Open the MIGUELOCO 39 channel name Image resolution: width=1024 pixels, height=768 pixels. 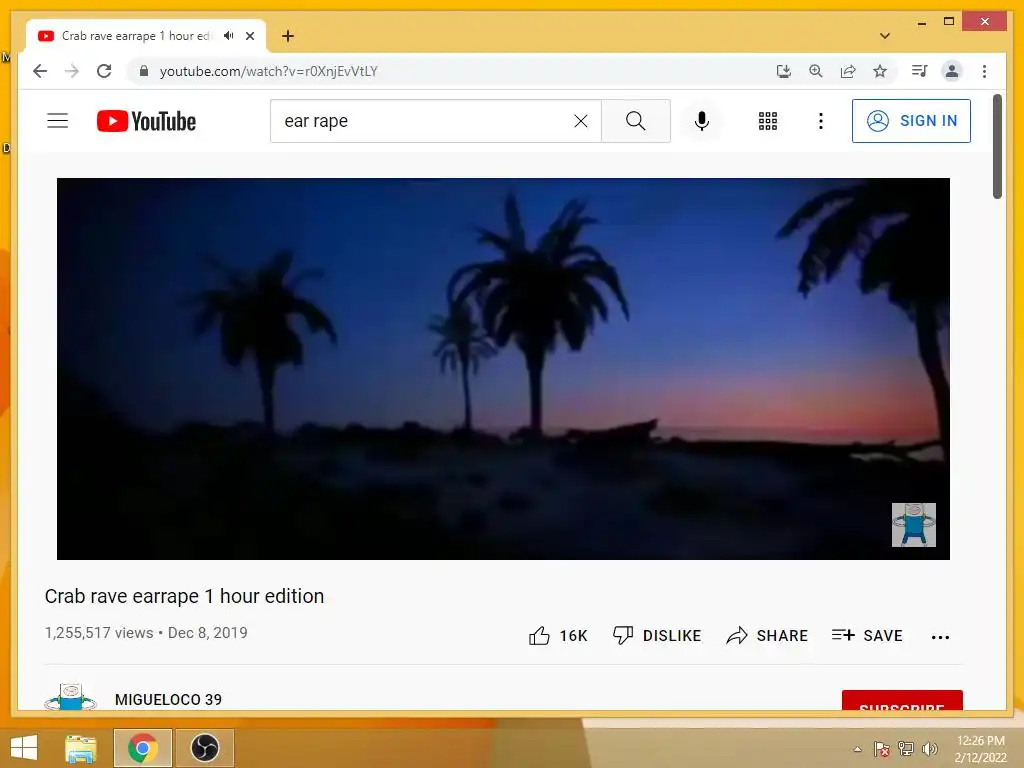click(168, 699)
